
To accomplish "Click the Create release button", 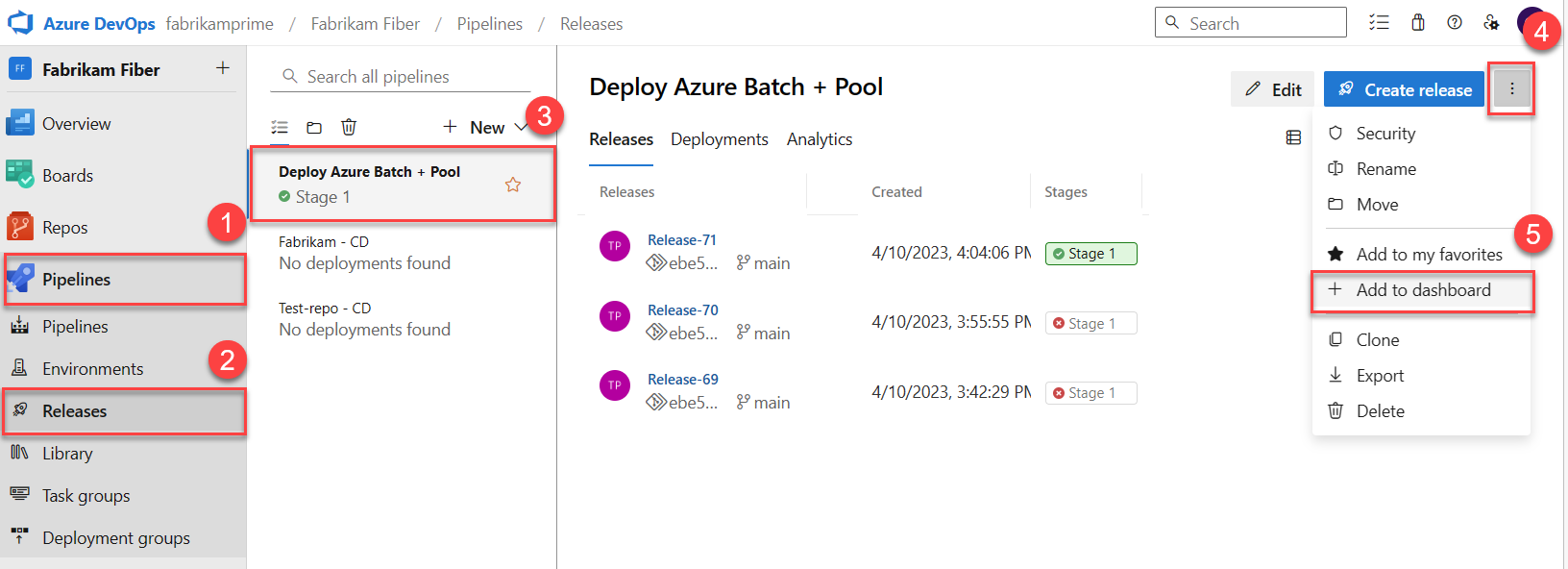I will click(1404, 89).
